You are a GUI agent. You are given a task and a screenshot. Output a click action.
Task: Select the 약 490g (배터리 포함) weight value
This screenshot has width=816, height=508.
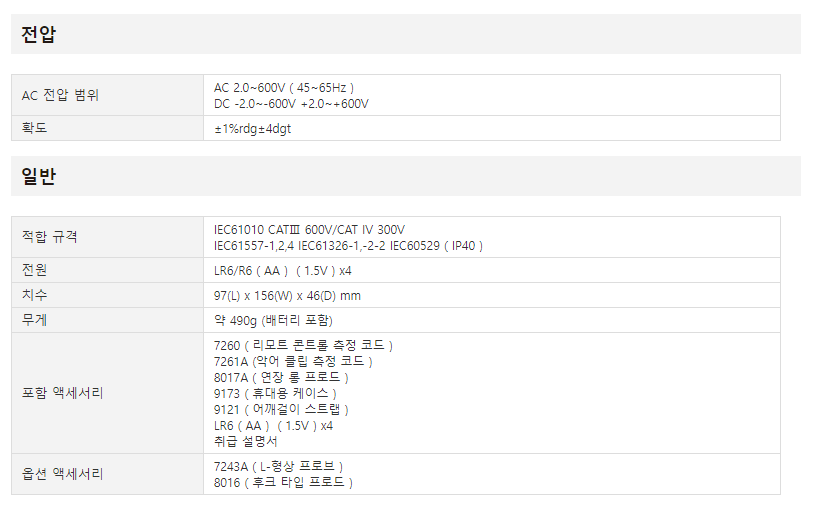click(273, 321)
